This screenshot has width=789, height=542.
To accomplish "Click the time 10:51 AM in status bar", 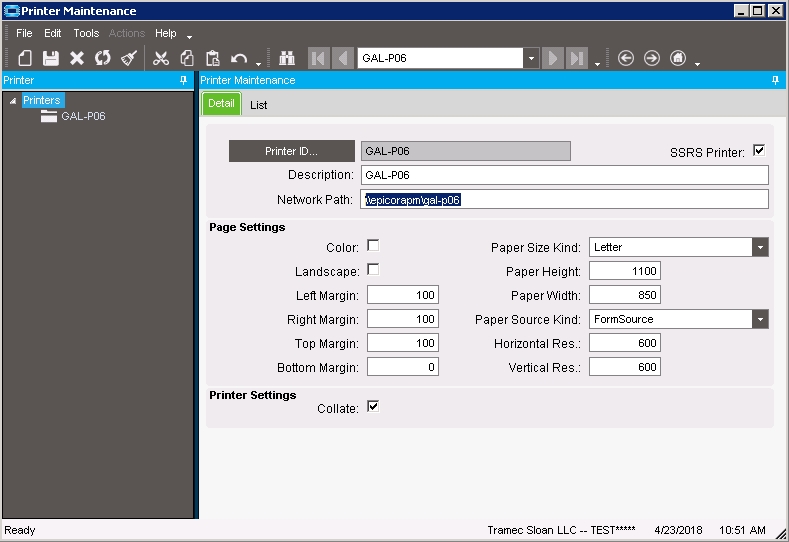I will point(742,530).
